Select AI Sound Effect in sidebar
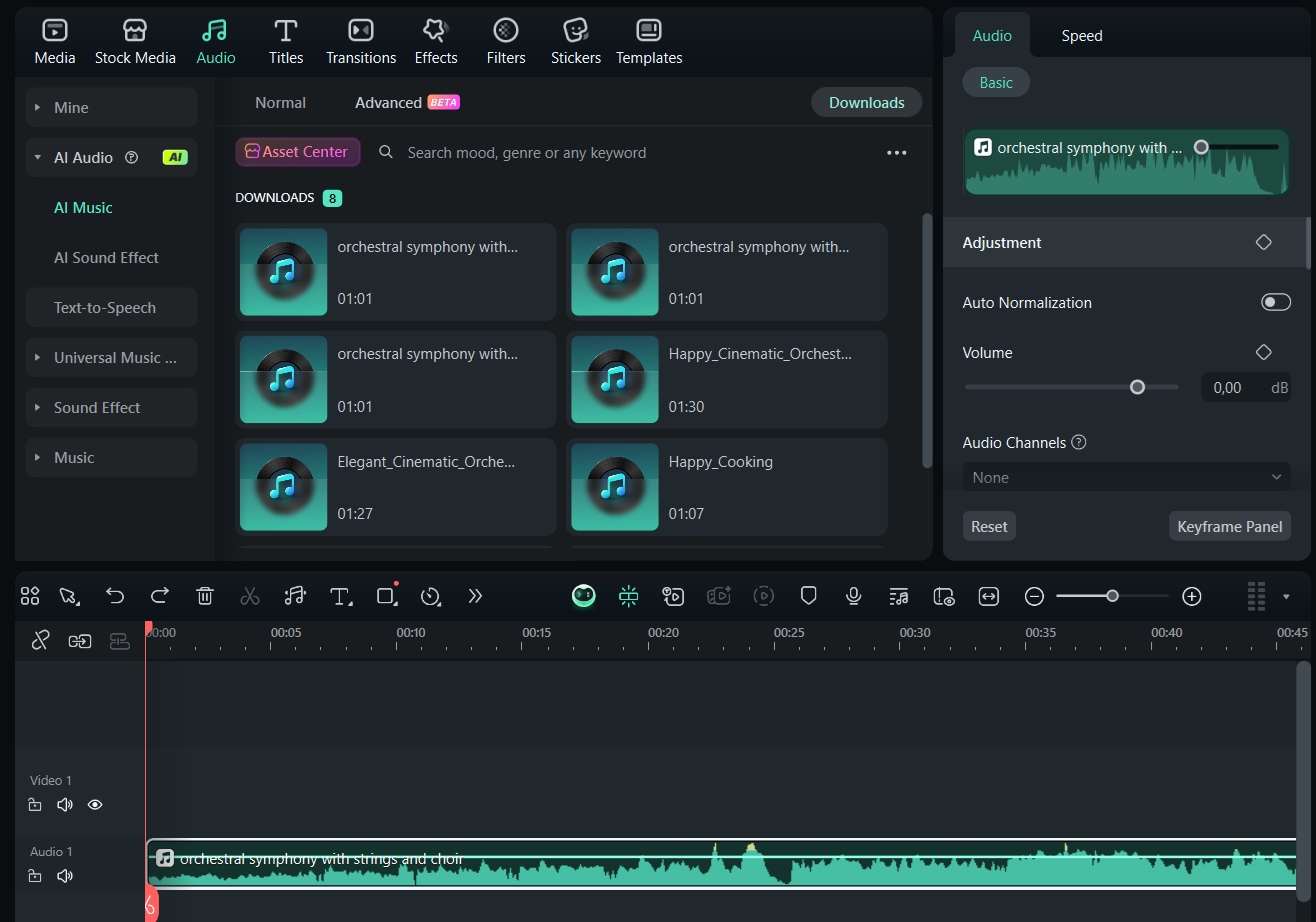Viewport: 1316px width, 922px height. (x=106, y=257)
